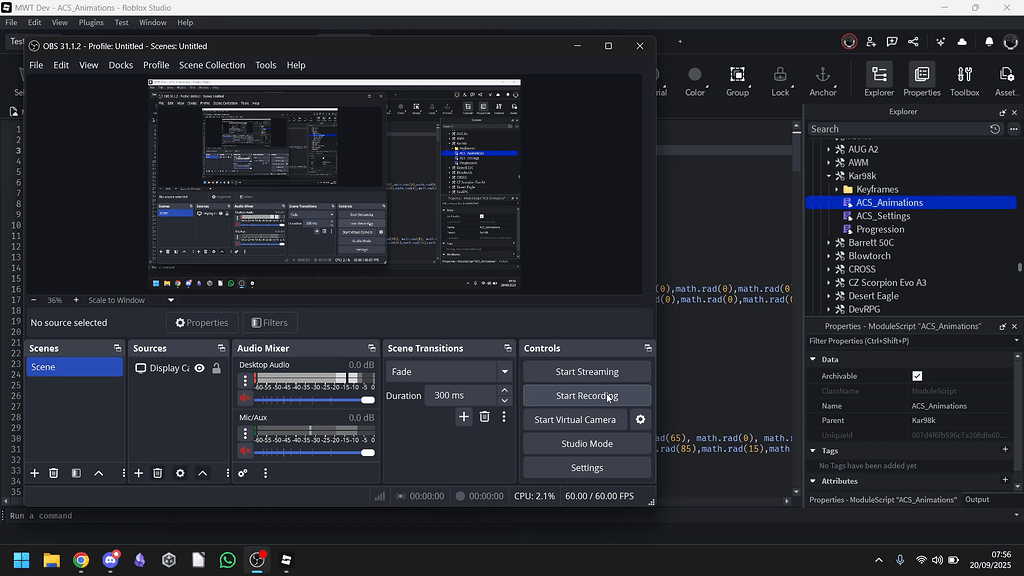Open virtual camera settings gear
1024x576 pixels.
pyautogui.click(x=641, y=420)
